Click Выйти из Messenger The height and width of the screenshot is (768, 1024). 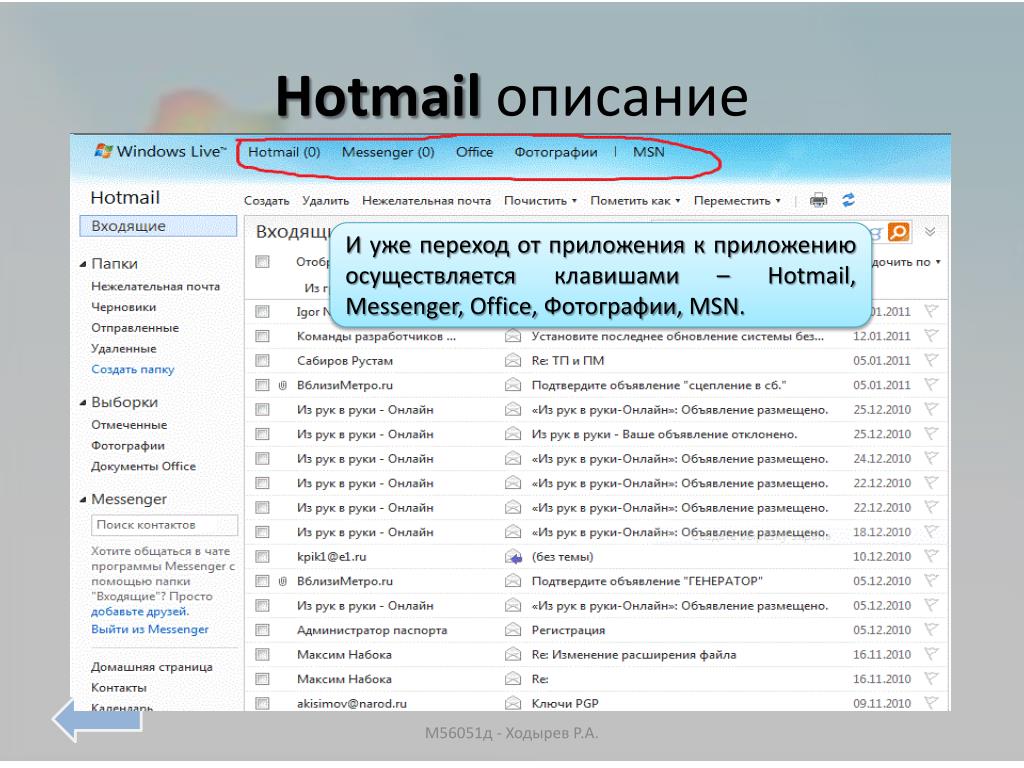[150, 630]
